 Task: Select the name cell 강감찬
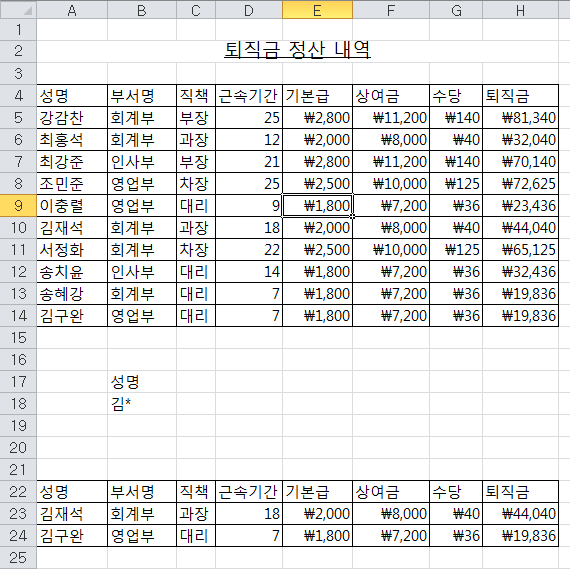point(72,117)
